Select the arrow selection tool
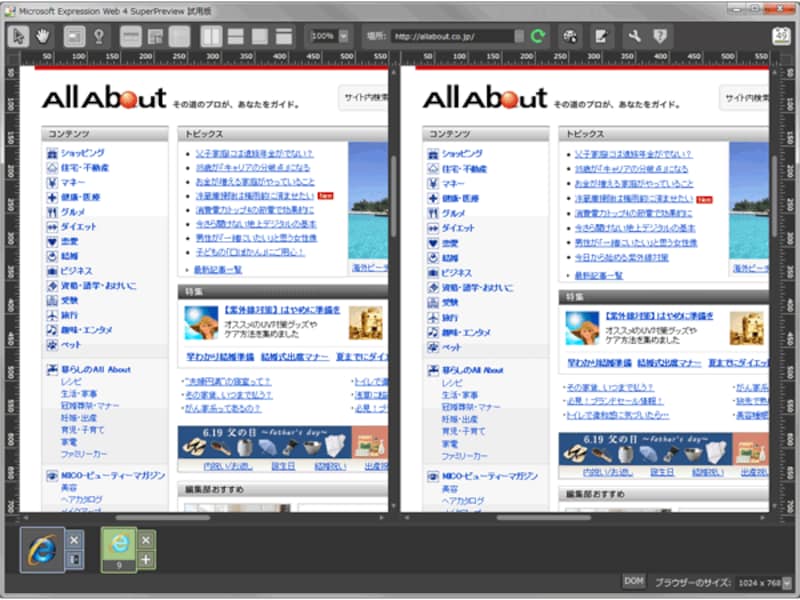800x600 pixels. (x=18, y=35)
